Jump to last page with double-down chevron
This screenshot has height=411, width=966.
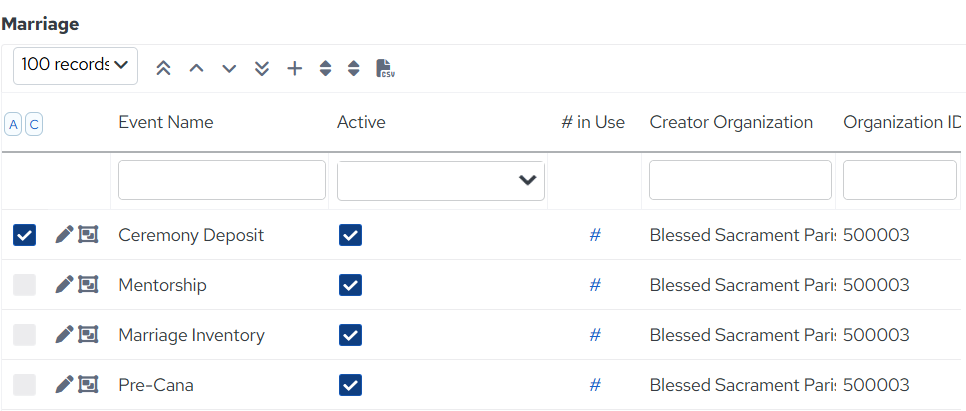tap(262, 68)
